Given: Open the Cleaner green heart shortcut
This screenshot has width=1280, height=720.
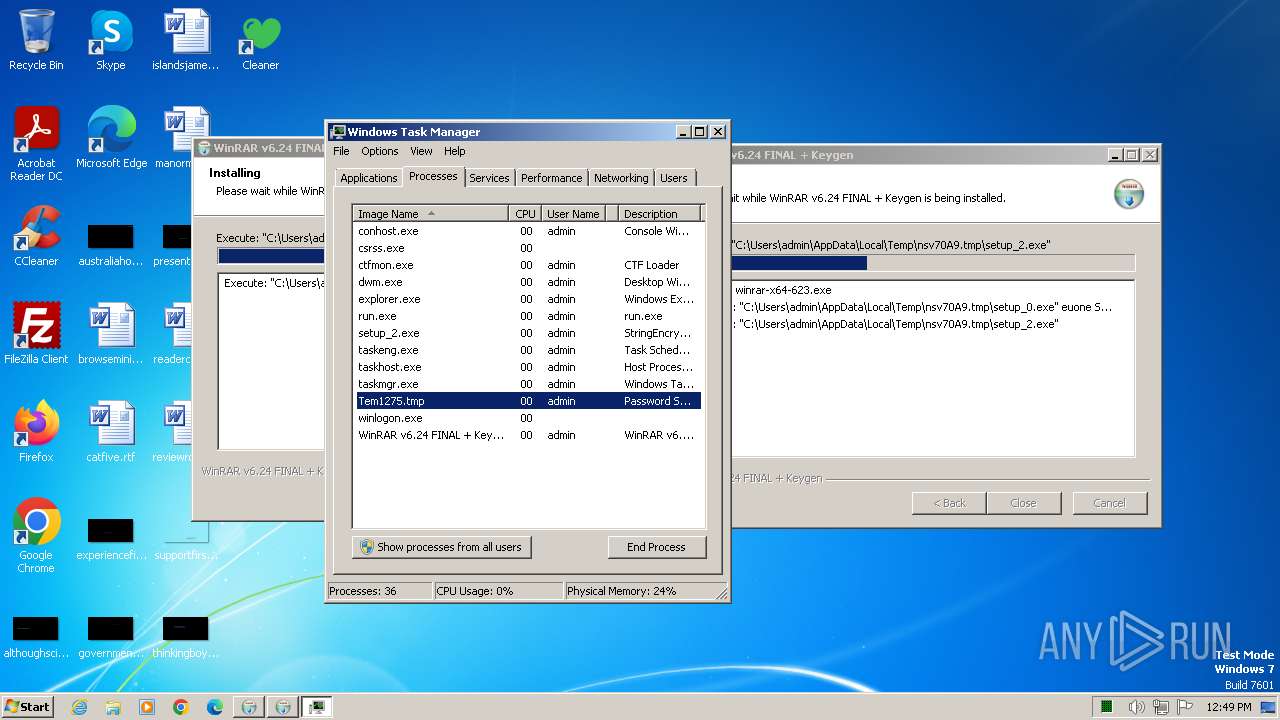Looking at the screenshot, I should [260, 40].
